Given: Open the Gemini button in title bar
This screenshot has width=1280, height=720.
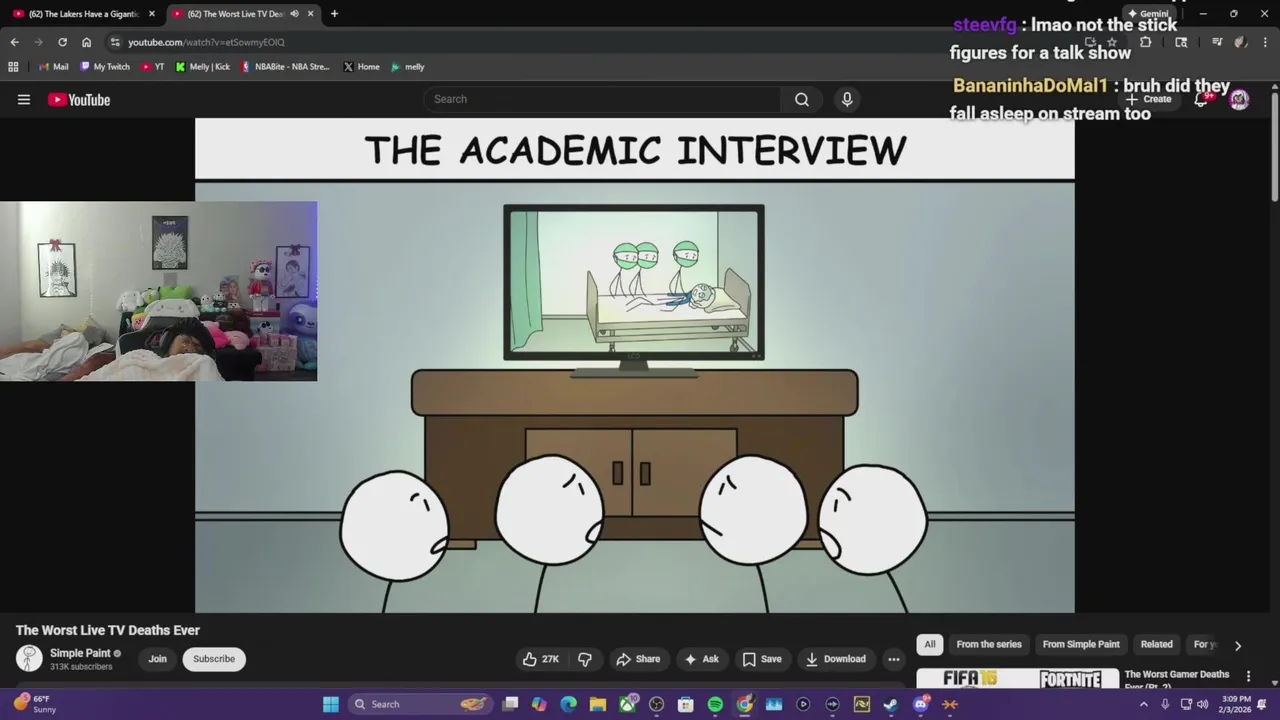Looking at the screenshot, I should tap(1148, 14).
